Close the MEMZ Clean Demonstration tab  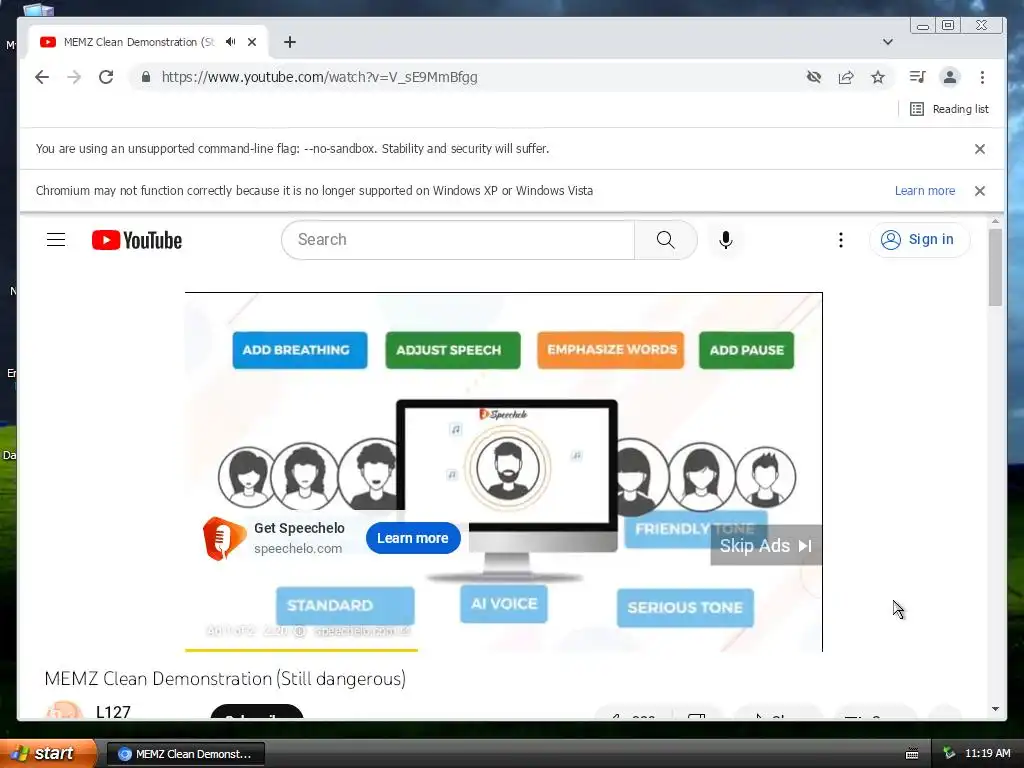252,42
